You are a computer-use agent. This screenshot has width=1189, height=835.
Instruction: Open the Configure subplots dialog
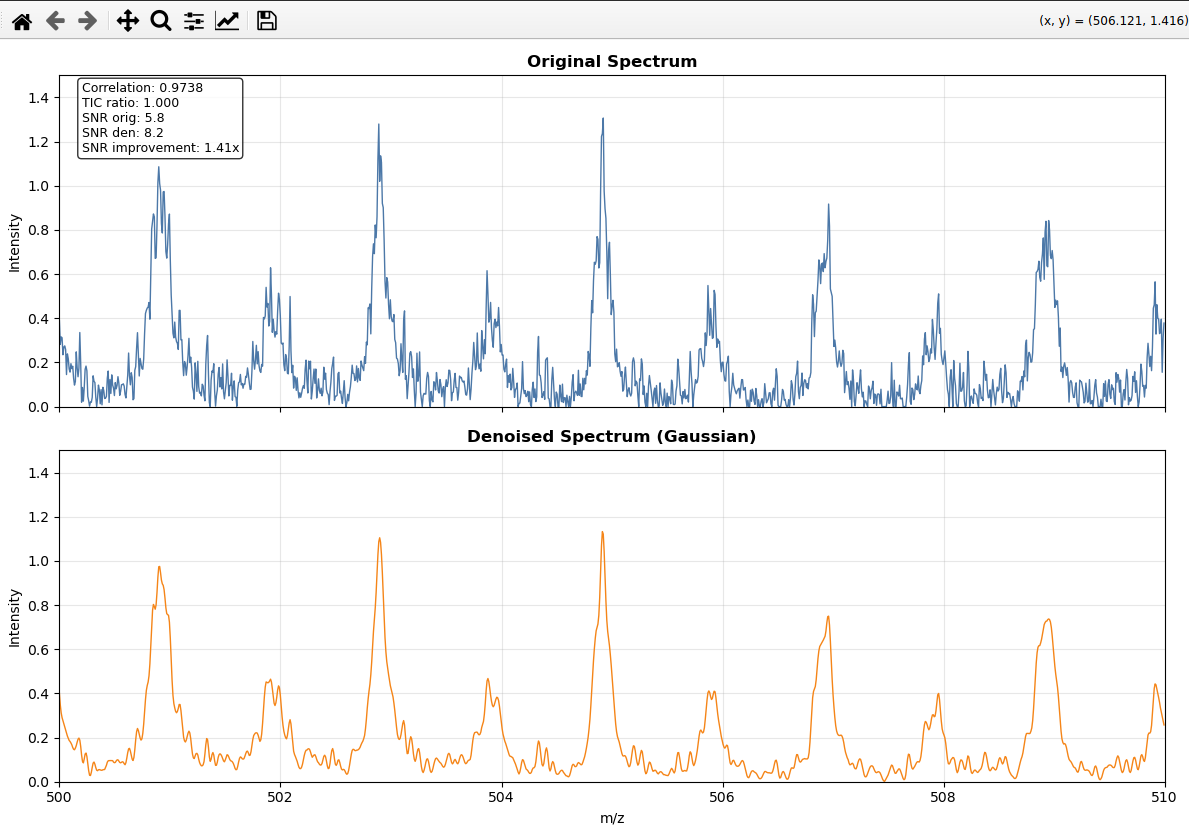tap(194, 20)
